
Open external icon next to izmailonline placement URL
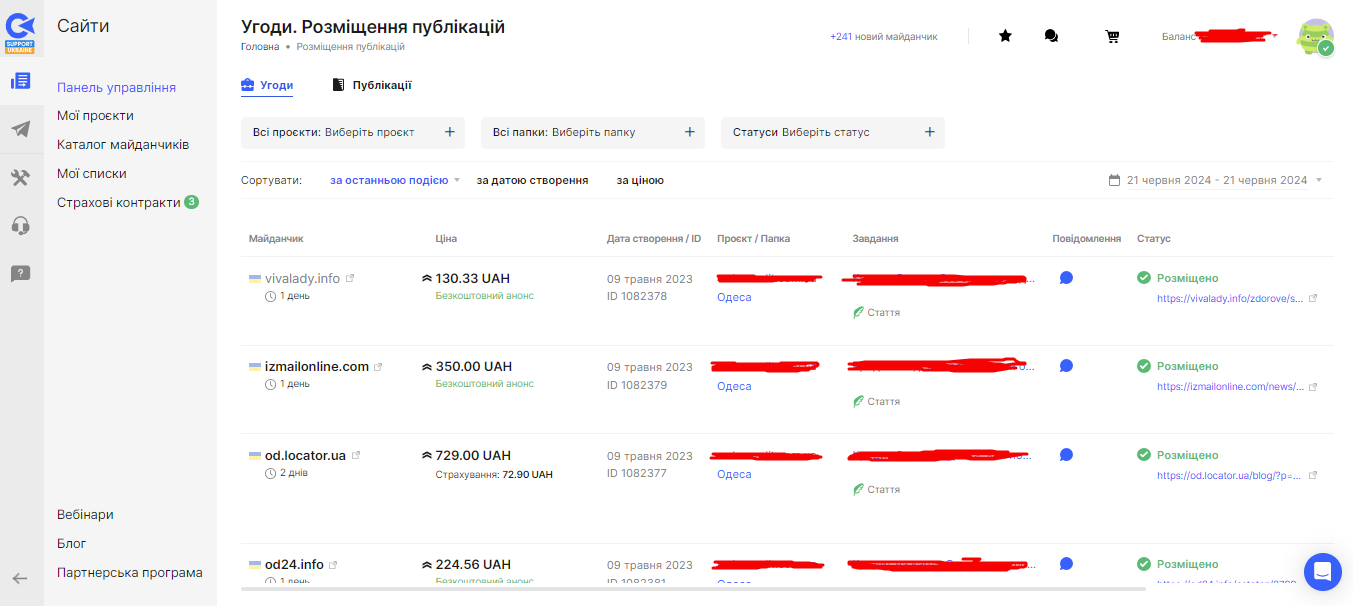1313,387
